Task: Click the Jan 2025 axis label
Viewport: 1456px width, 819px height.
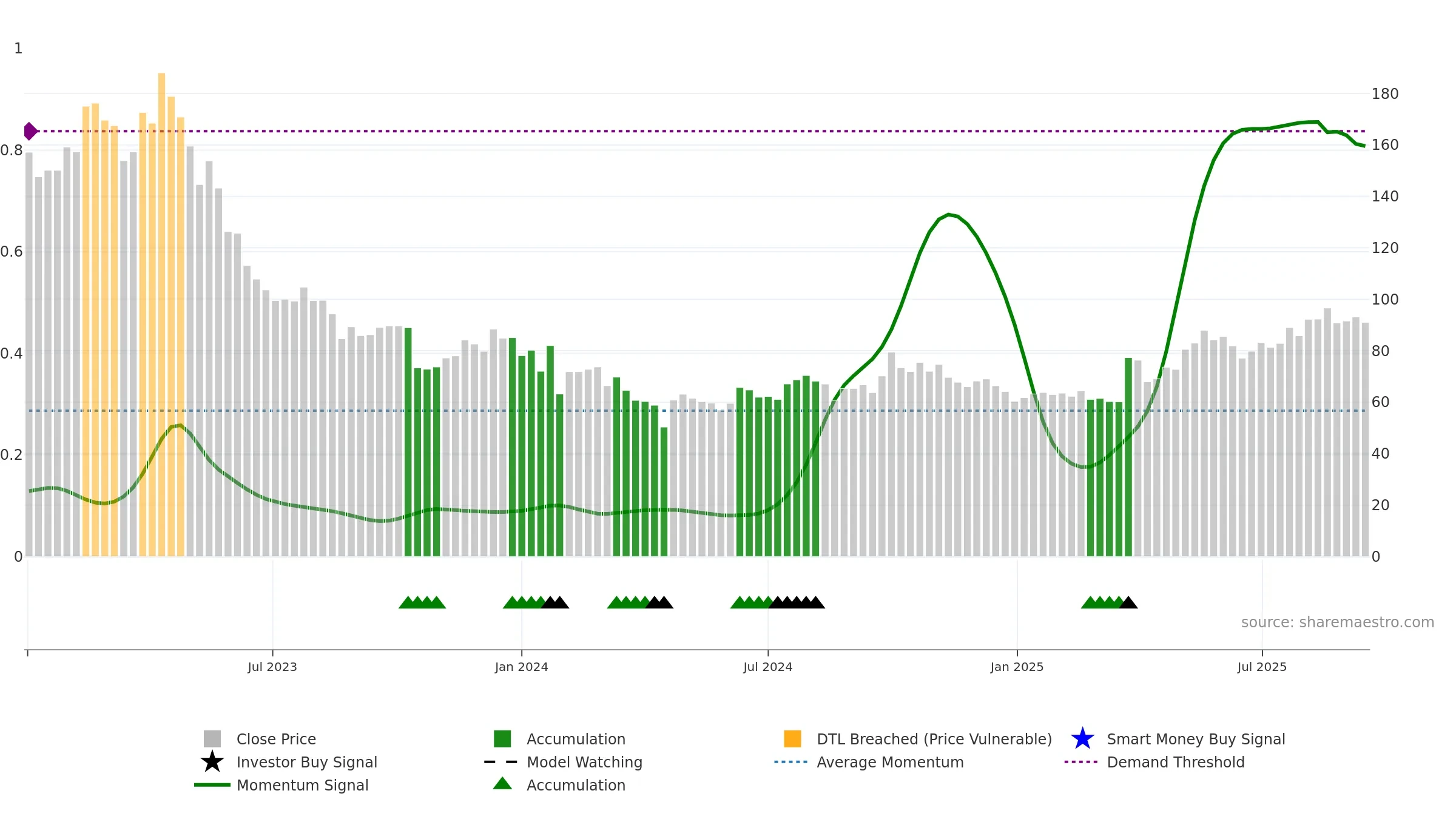Action: 1017,667
